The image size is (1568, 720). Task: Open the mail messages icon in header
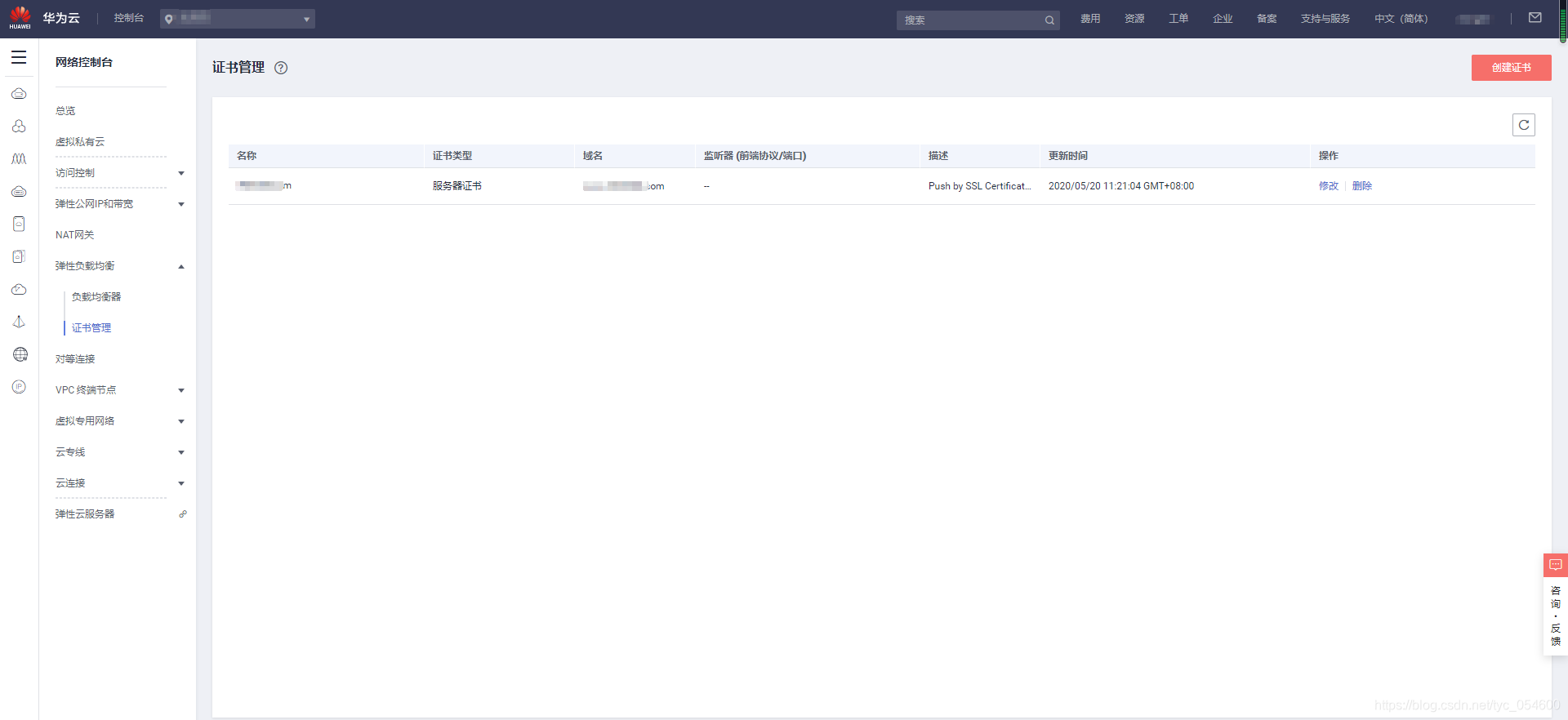point(1535,18)
